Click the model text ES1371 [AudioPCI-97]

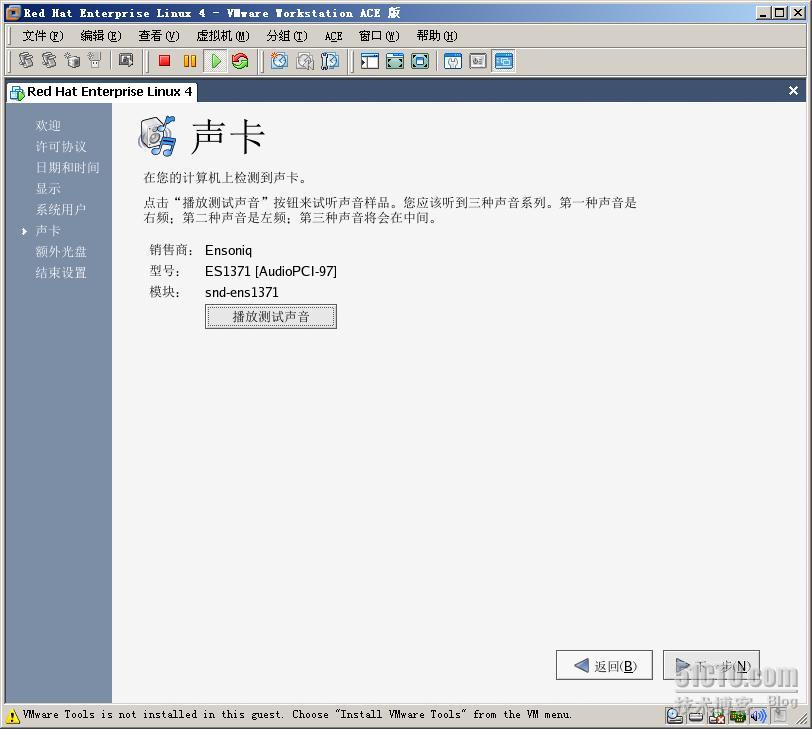pyautogui.click(x=271, y=271)
